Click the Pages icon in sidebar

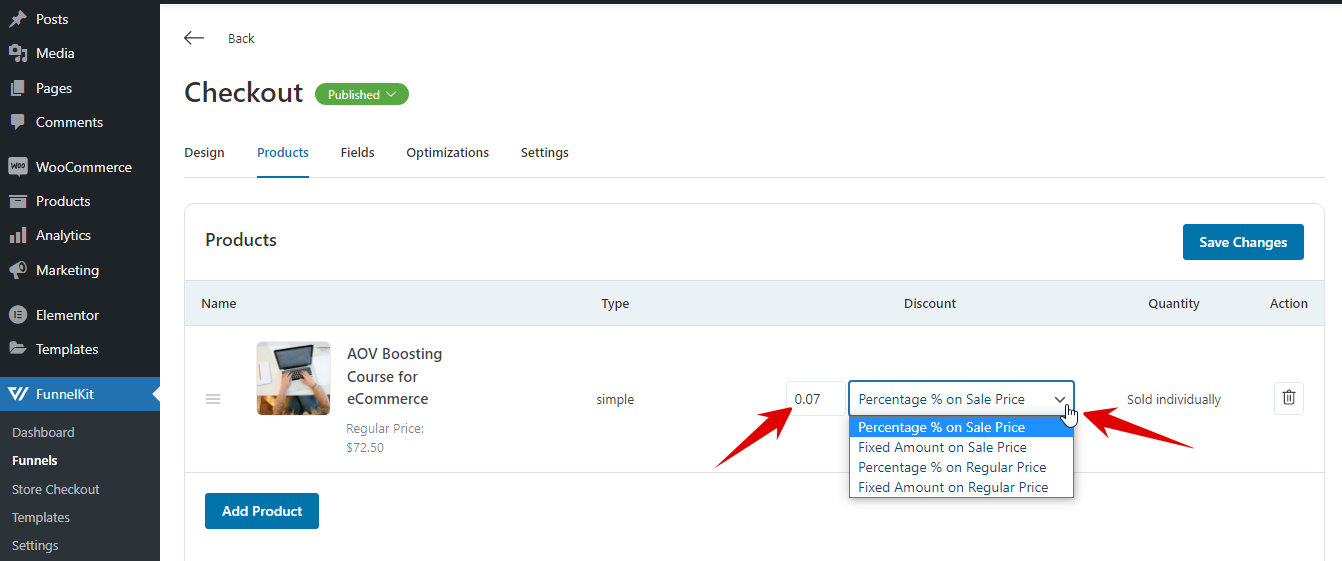tap(18, 88)
